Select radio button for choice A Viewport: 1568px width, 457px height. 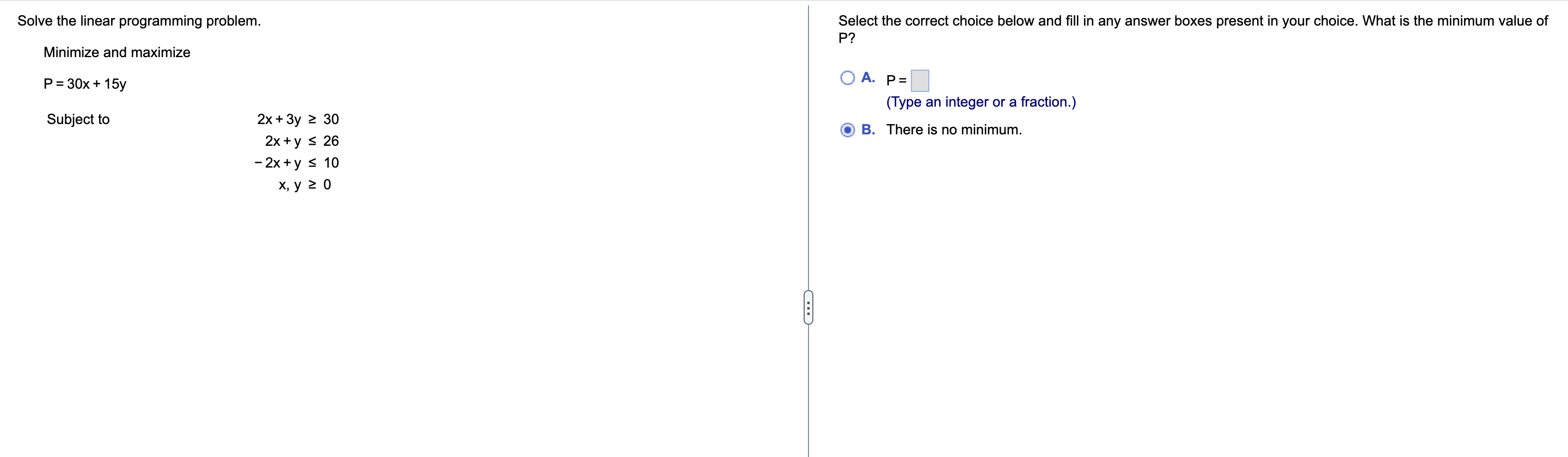point(847,78)
